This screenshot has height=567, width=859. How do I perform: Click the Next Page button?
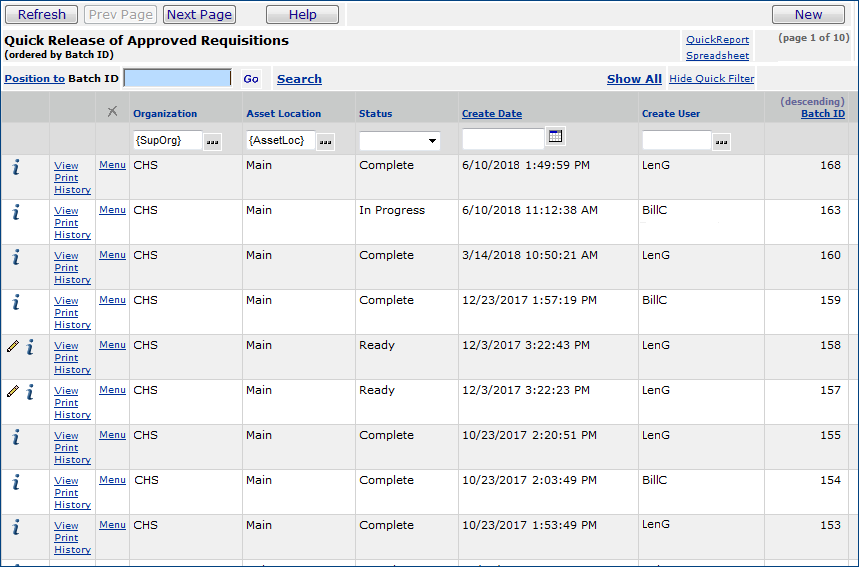click(x=199, y=15)
